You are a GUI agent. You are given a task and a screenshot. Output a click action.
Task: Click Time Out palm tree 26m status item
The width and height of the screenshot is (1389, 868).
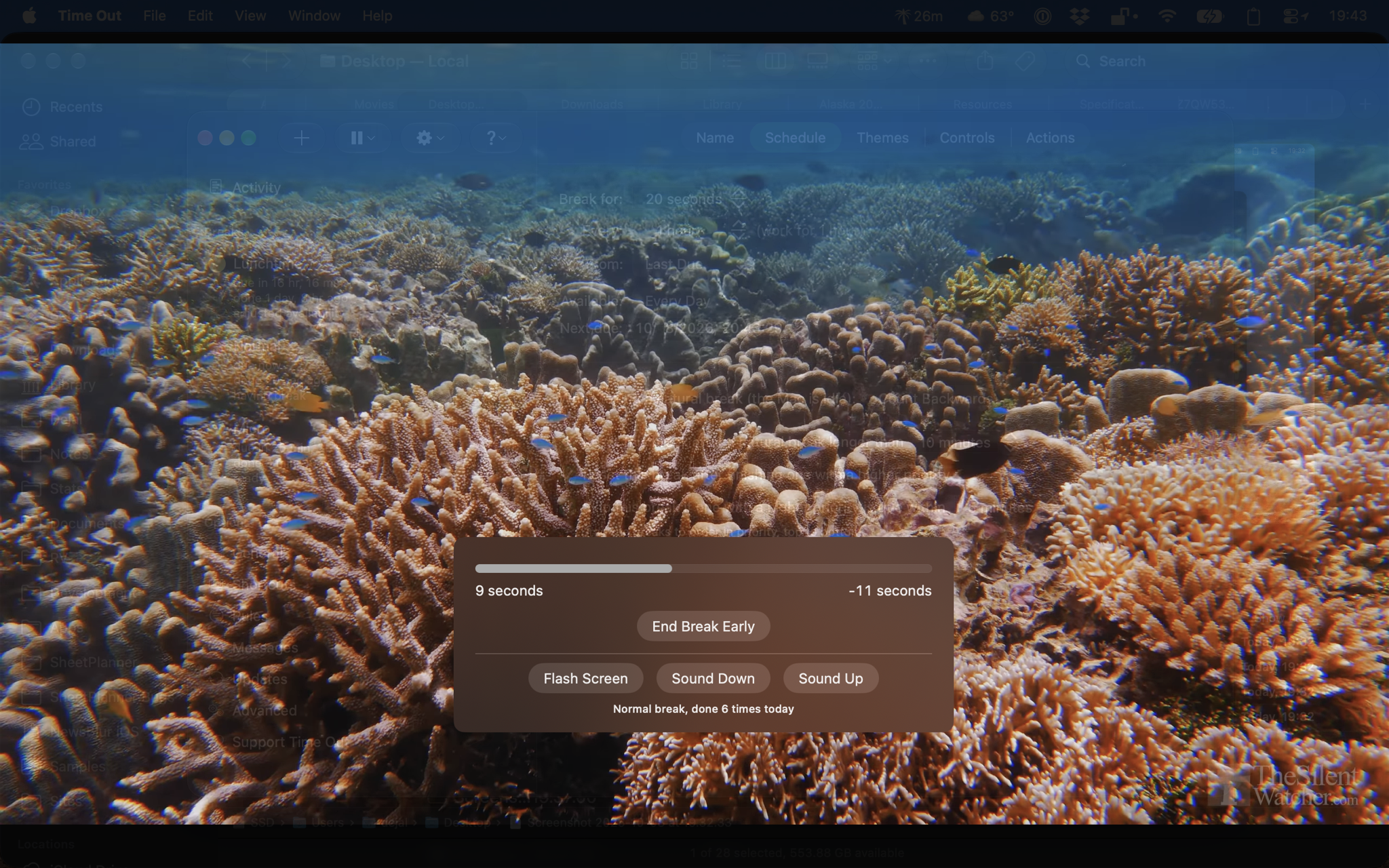tap(918, 16)
